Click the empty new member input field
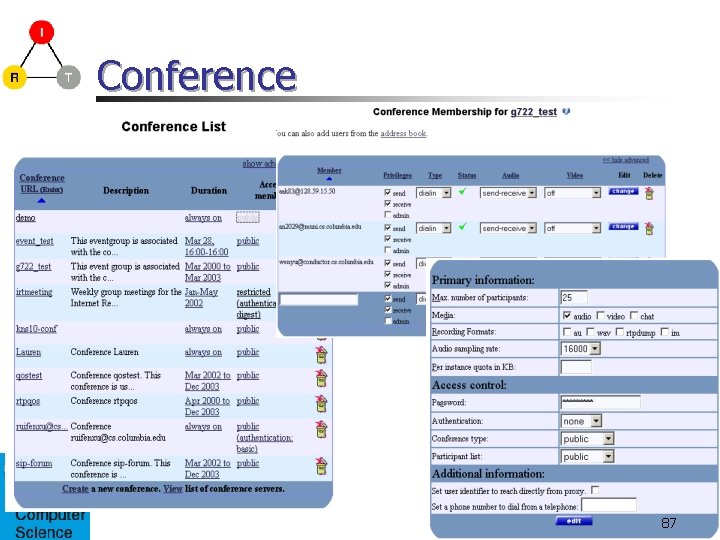This screenshot has width=720, height=540. click(x=319, y=300)
